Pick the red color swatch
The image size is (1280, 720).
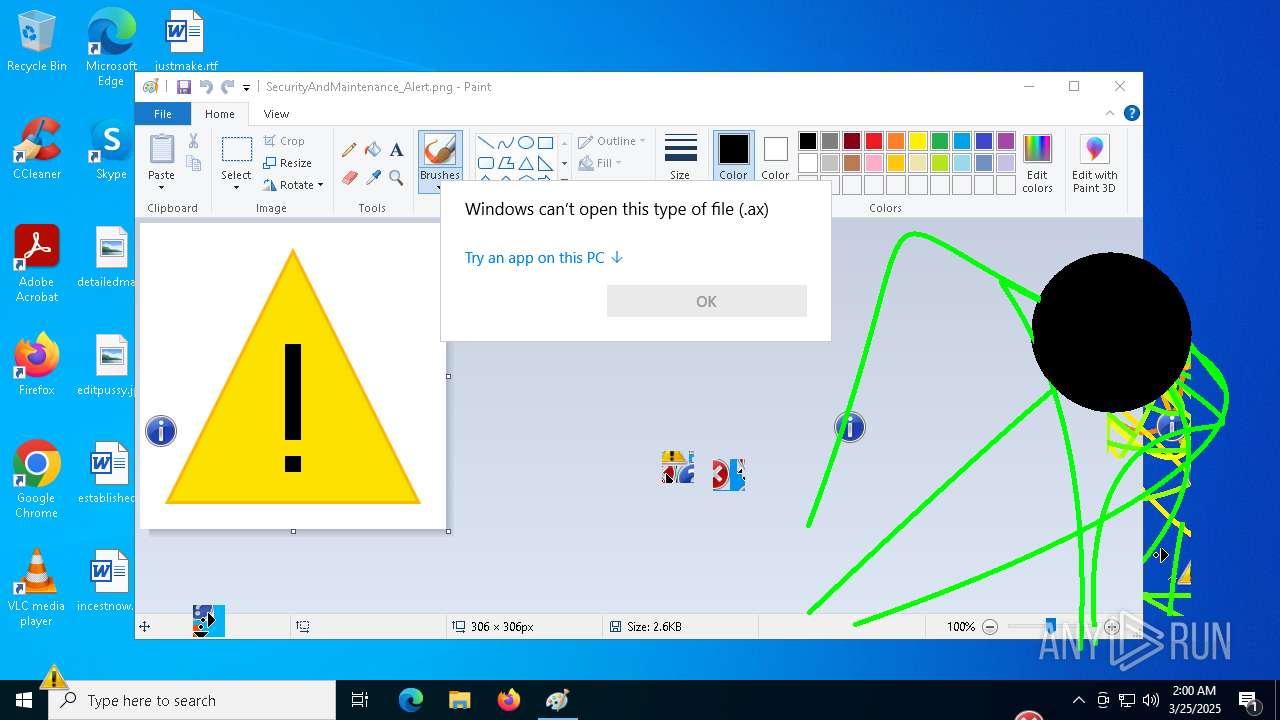pyautogui.click(x=874, y=141)
